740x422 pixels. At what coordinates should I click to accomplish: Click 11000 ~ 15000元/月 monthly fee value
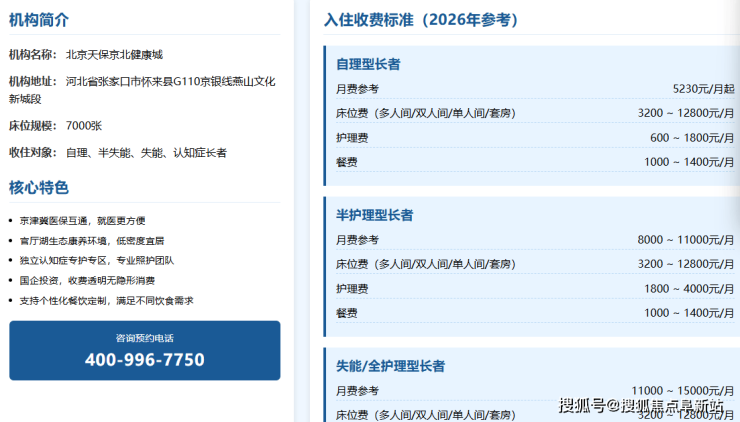coord(683,391)
